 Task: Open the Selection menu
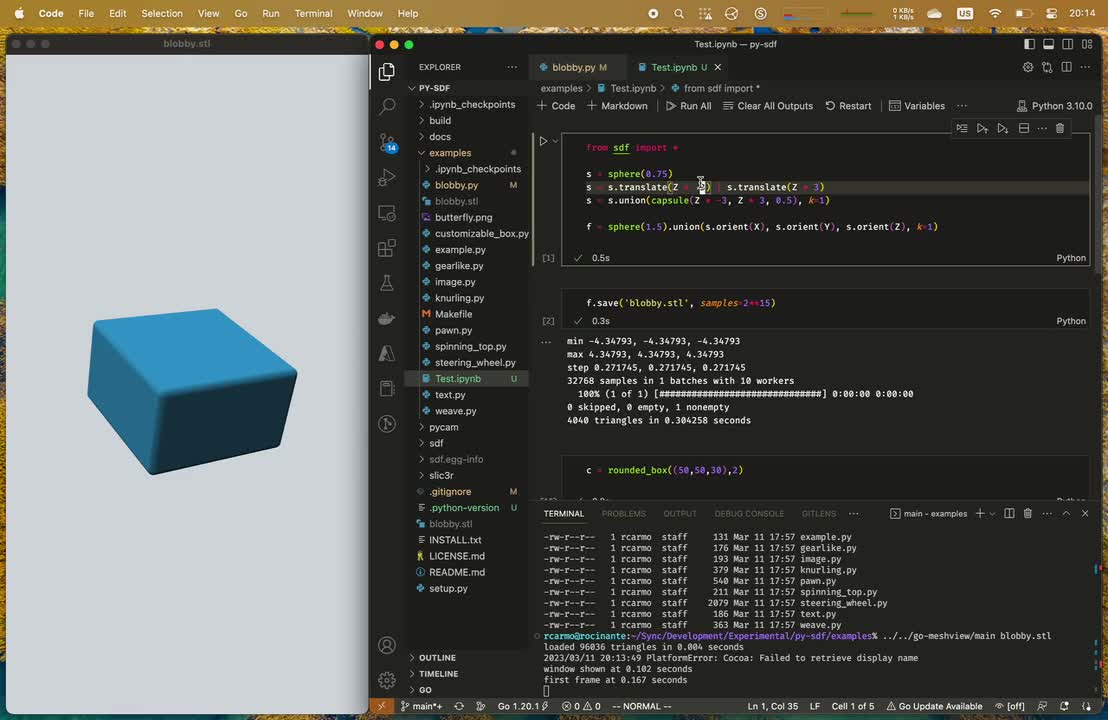pyautogui.click(x=162, y=13)
